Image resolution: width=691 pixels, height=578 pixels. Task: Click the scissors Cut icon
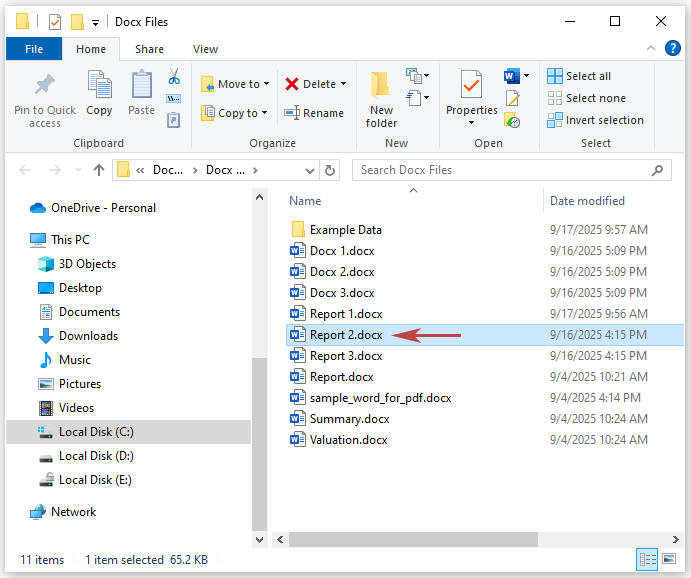(x=173, y=77)
